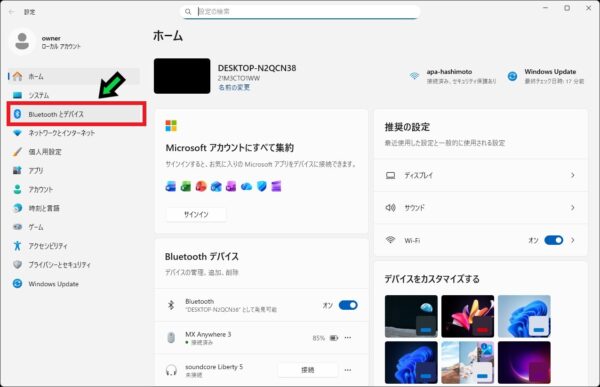
Task: Expand the ディスプレイ row chevron
Action: [573, 175]
